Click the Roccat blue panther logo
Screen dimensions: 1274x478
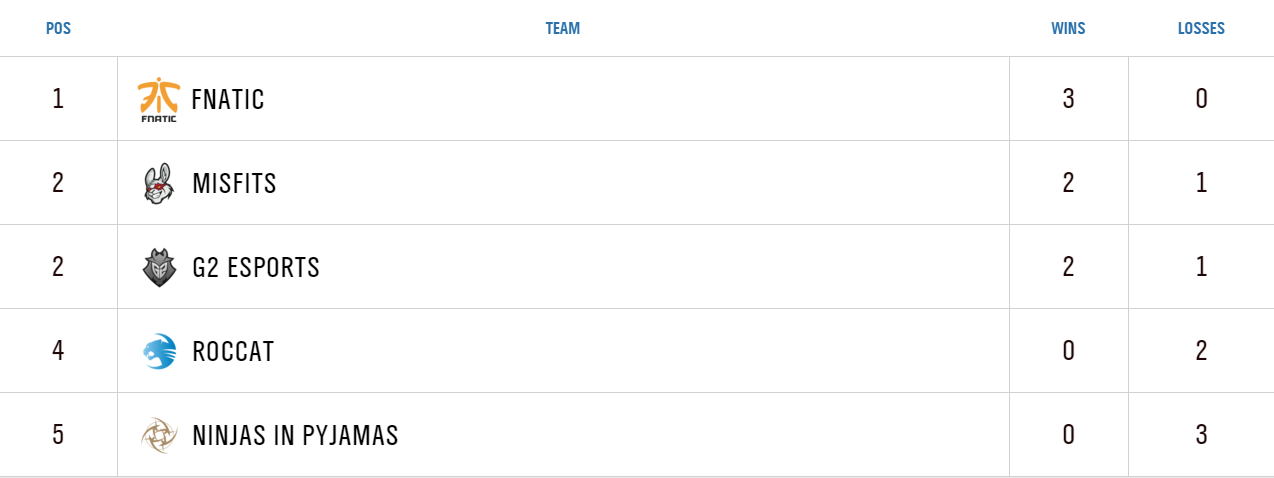point(158,352)
